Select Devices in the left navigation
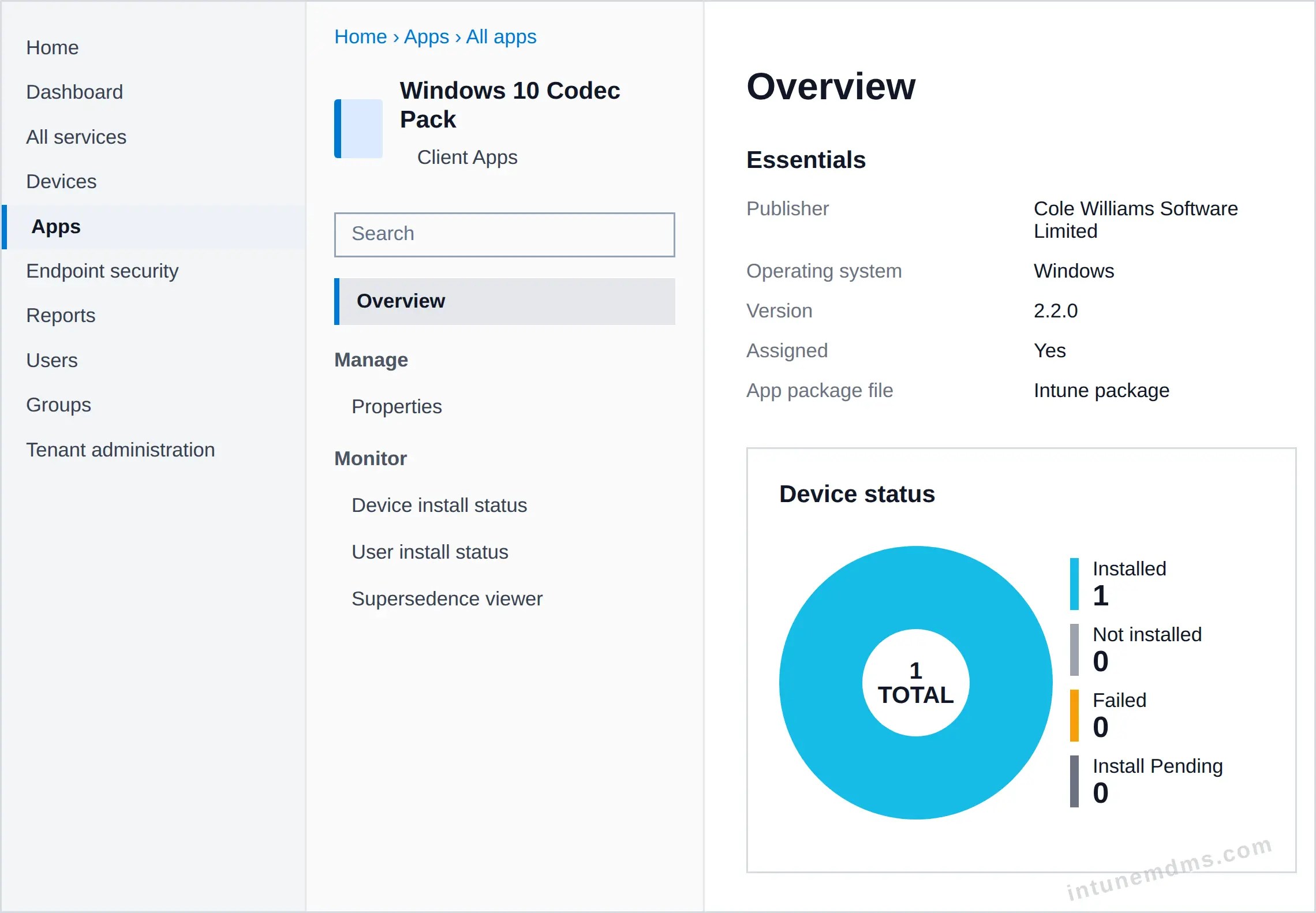This screenshot has height=913, width=1316. (x=61, y=181)
